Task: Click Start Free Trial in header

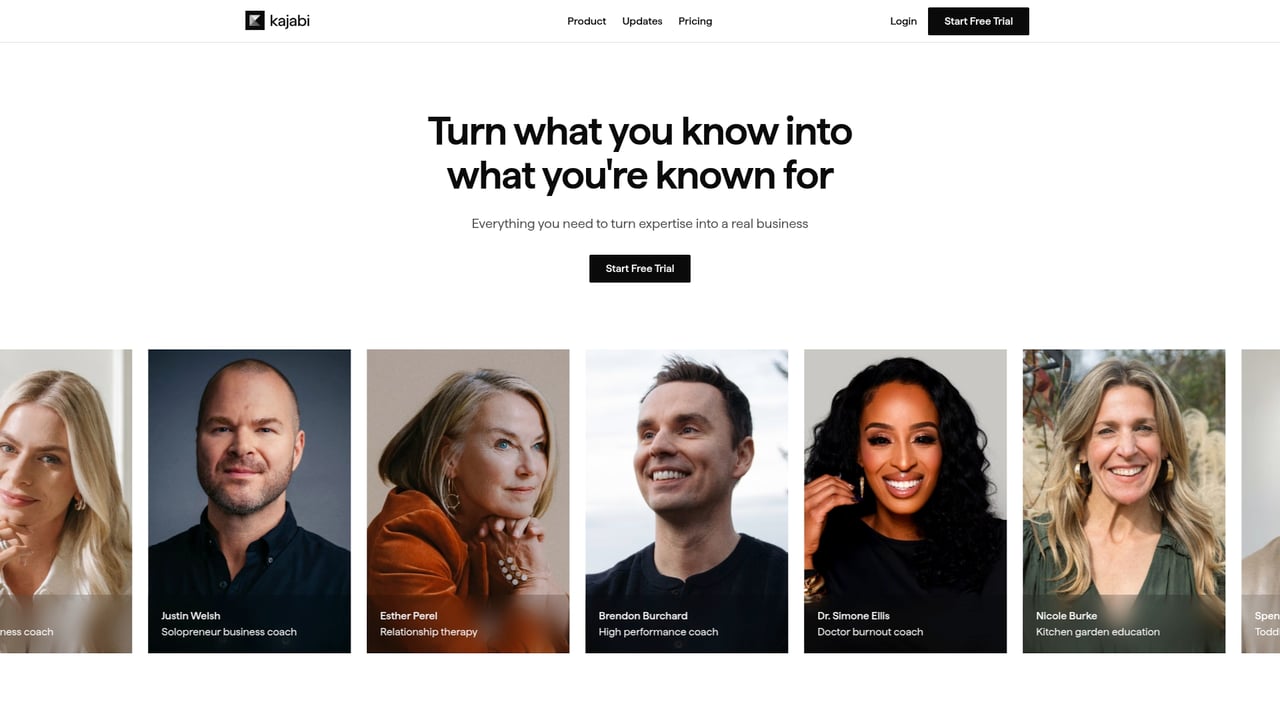Action: (x=978, y=21)
